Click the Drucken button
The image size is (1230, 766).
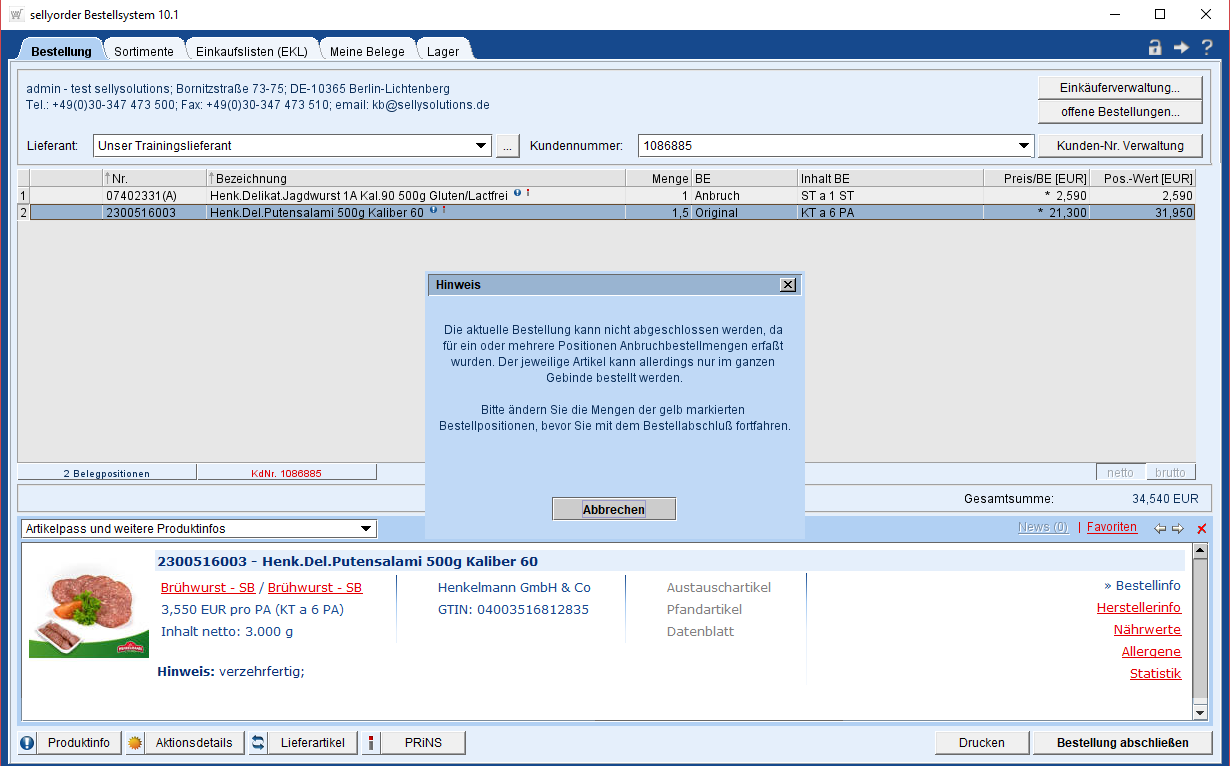[982, 743]
